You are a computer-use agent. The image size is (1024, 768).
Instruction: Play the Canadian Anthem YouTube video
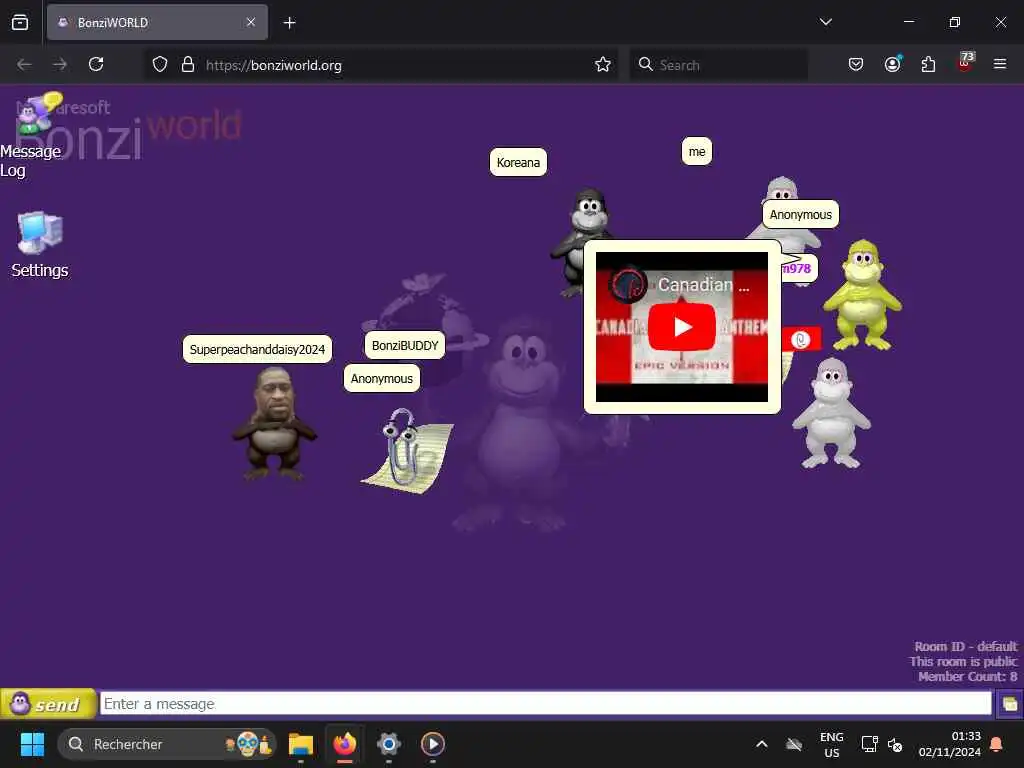point(682,327)
